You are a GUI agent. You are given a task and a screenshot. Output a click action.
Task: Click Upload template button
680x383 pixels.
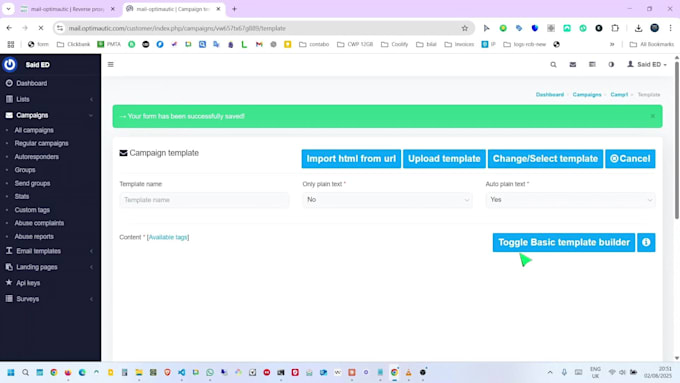click(x=444, y=159)
